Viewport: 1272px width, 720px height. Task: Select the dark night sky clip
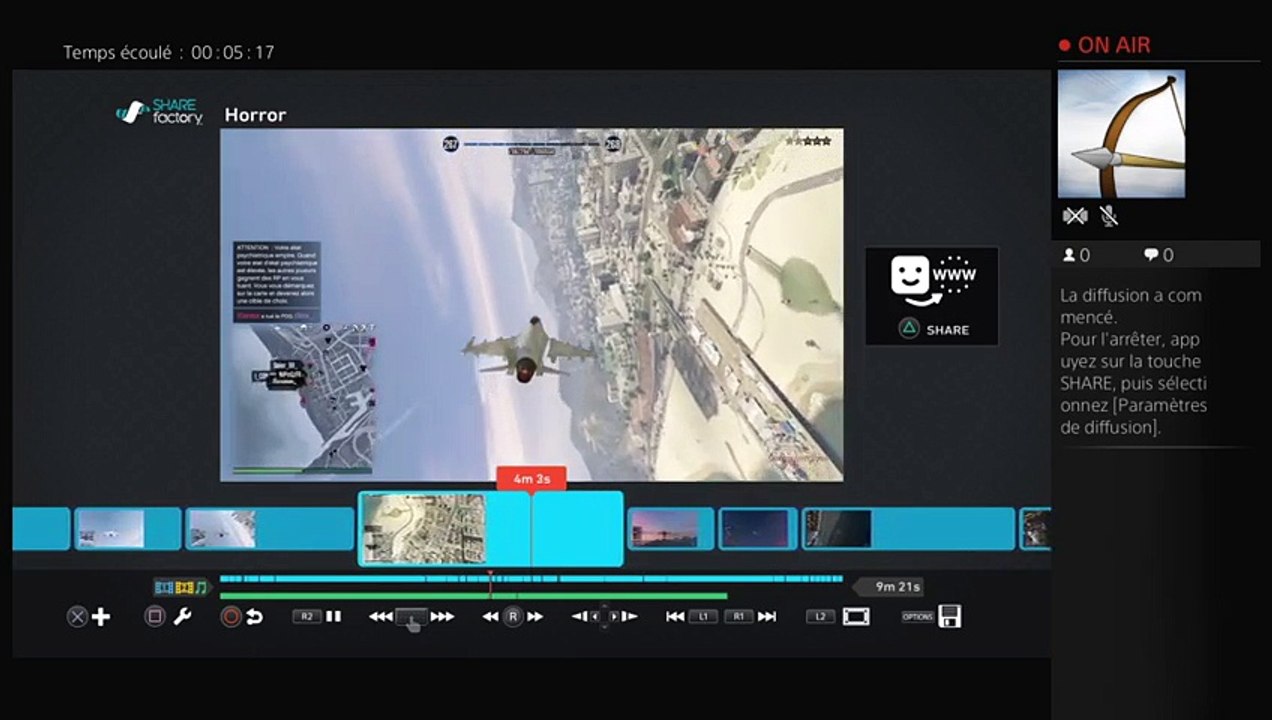click(x=757, y=529)
